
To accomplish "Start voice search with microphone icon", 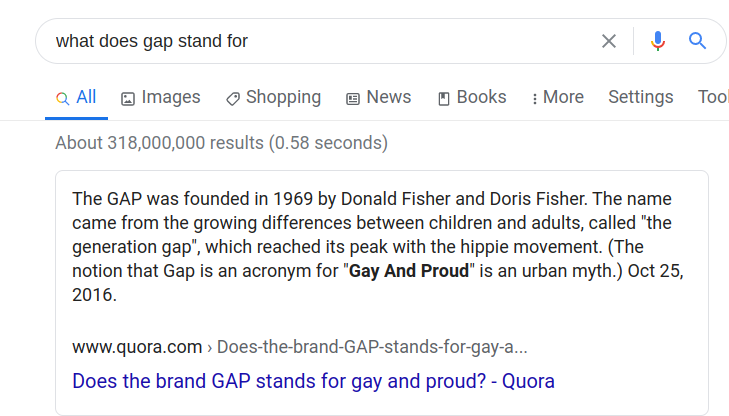I will (x=657, y=41).
